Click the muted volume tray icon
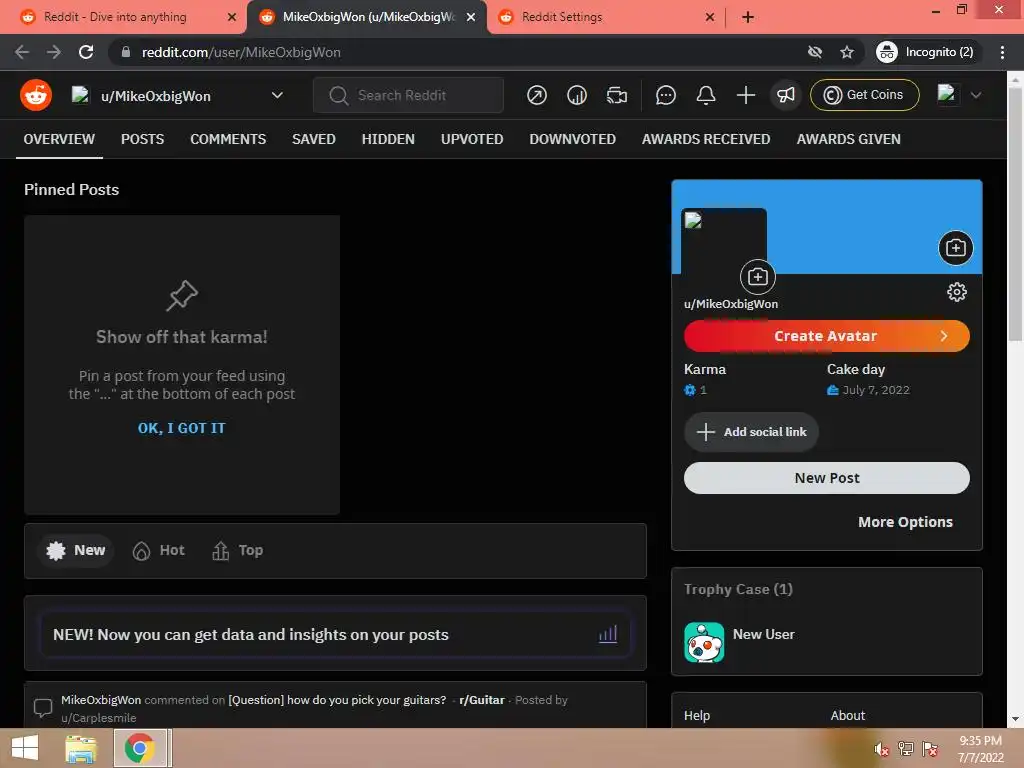 pyautogui.click(x=881, y=749)
